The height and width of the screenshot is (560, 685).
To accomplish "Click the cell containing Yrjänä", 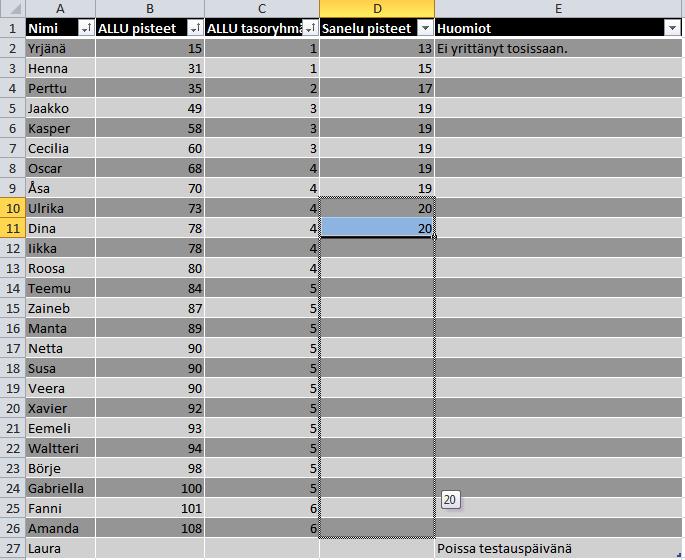I will click(60, 48).
